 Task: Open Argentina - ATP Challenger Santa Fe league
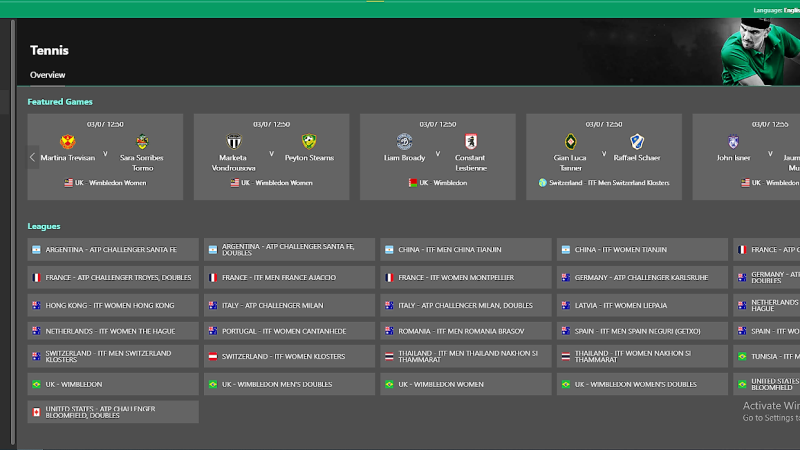pyautogui.click(x=113, y=249)
